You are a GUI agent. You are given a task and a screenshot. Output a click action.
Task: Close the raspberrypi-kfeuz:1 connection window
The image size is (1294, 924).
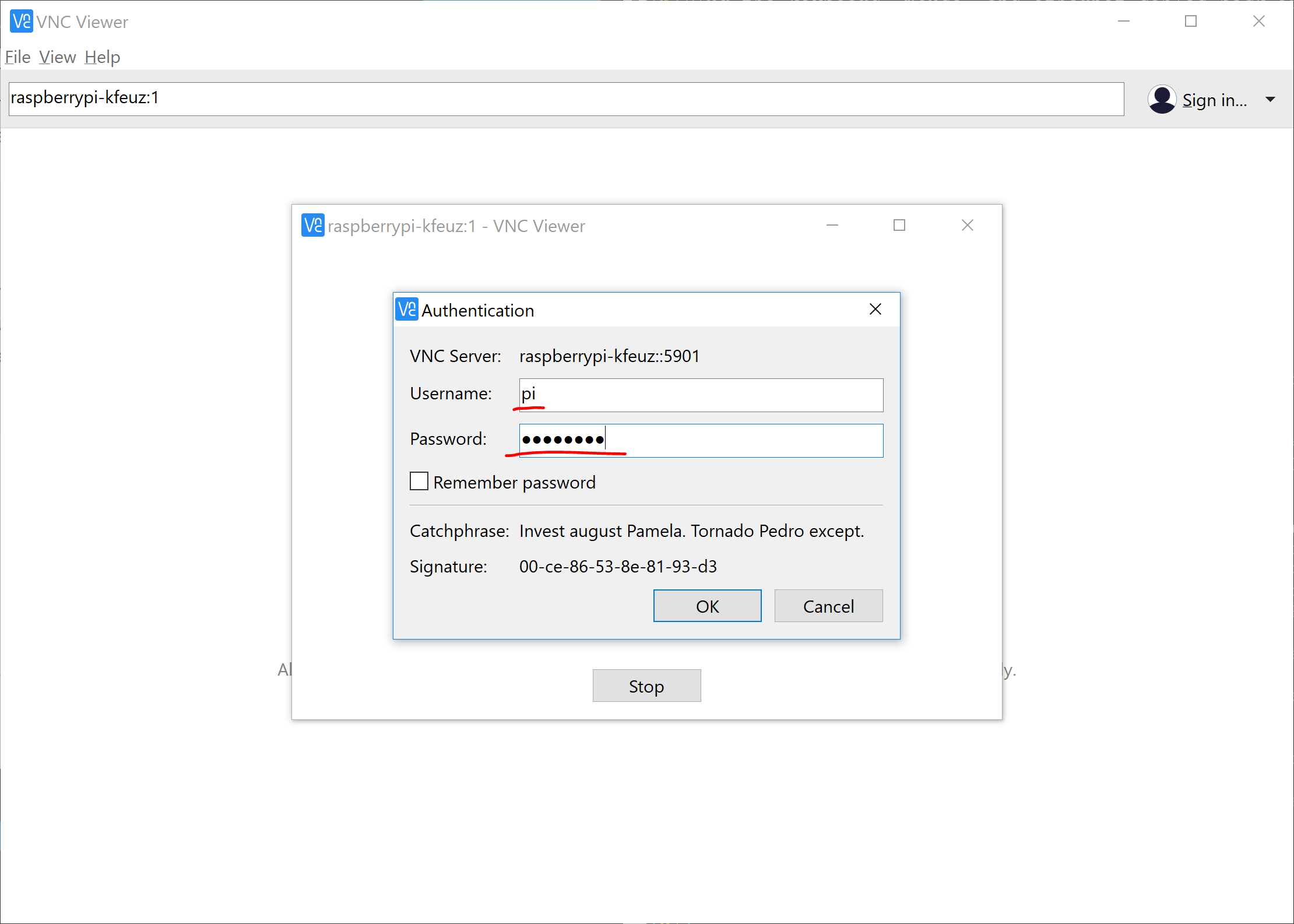pos(968,225)
